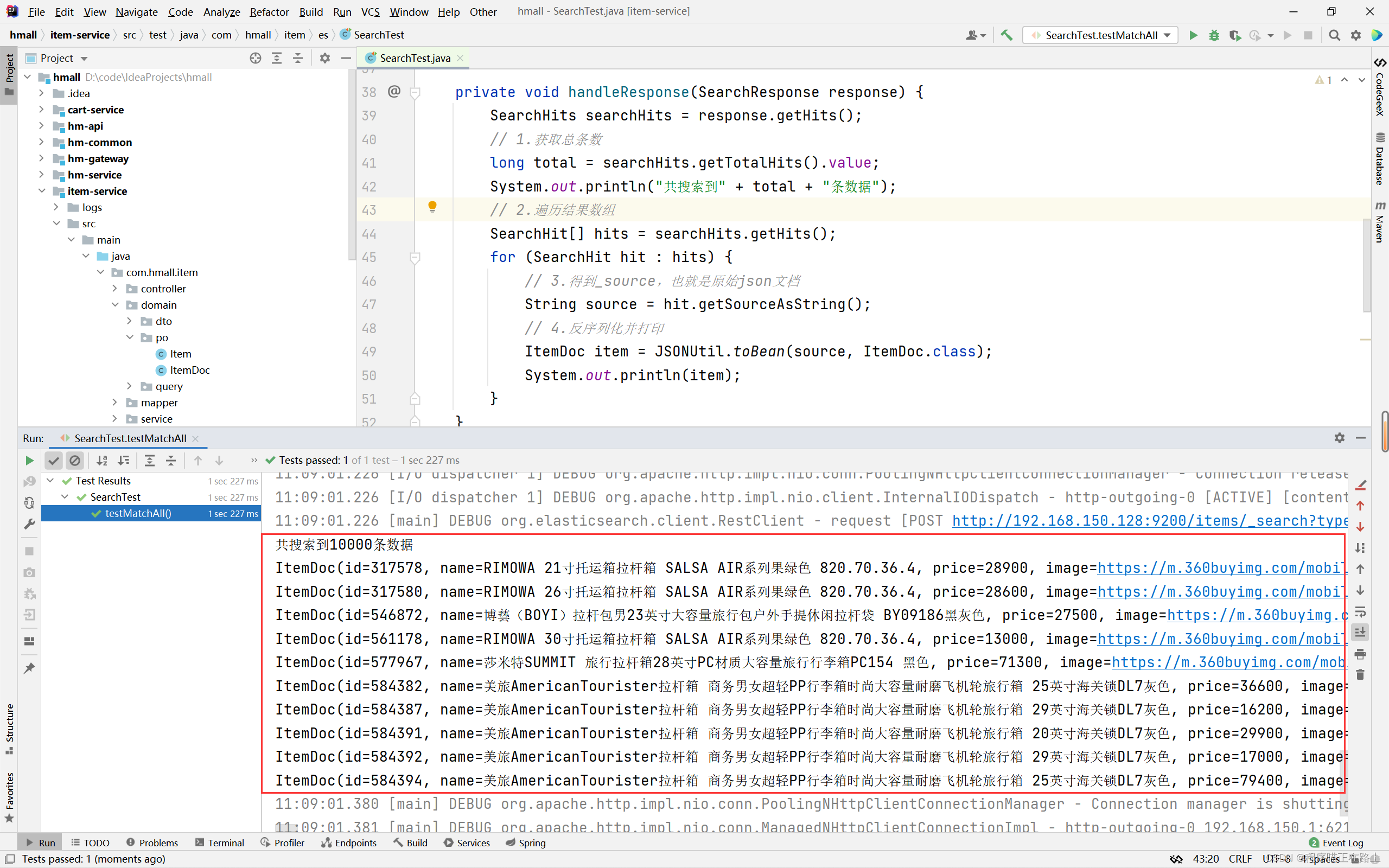The width and height of the screenshot is (1389, 868).
Task: Open the Refactor menu
Action: pos(269,11)
